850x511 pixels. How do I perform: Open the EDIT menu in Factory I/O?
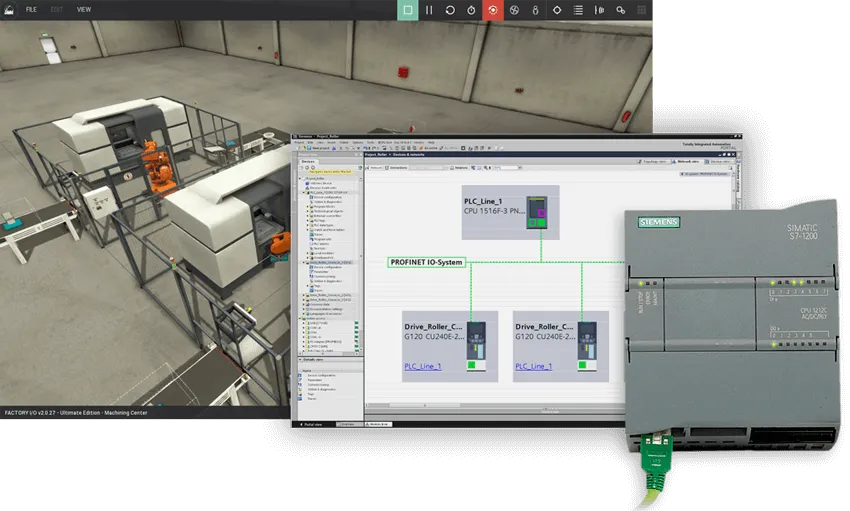pos(57,9)
